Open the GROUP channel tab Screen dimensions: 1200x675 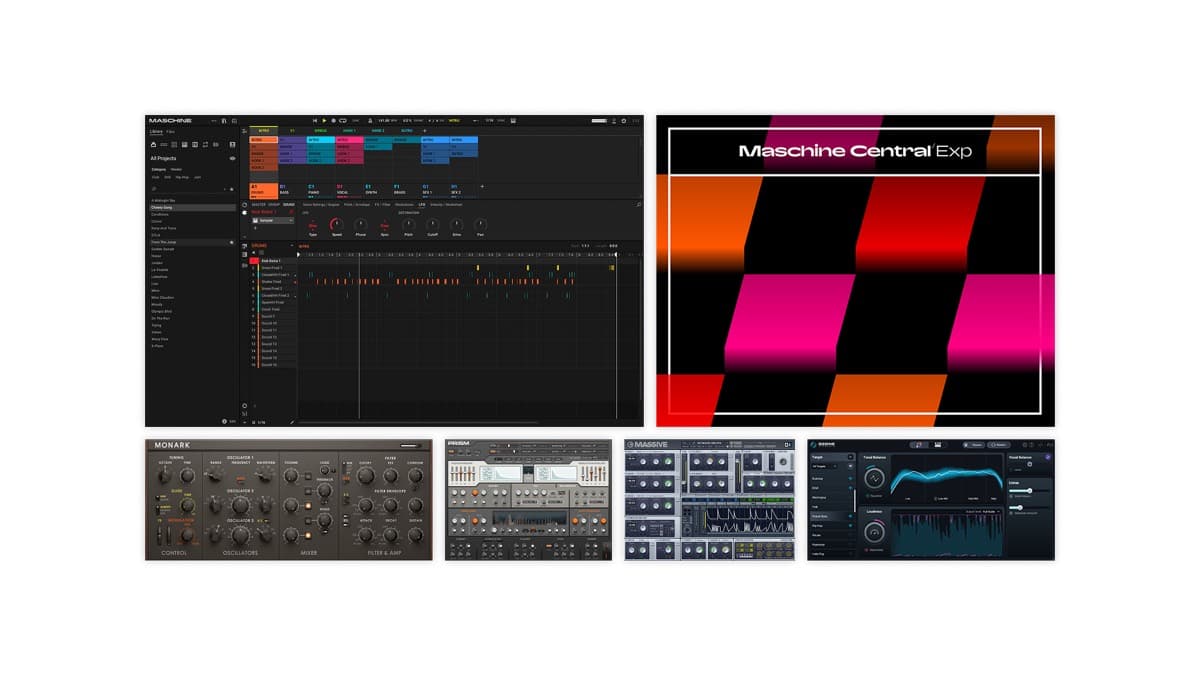click(x=274, y=204)
